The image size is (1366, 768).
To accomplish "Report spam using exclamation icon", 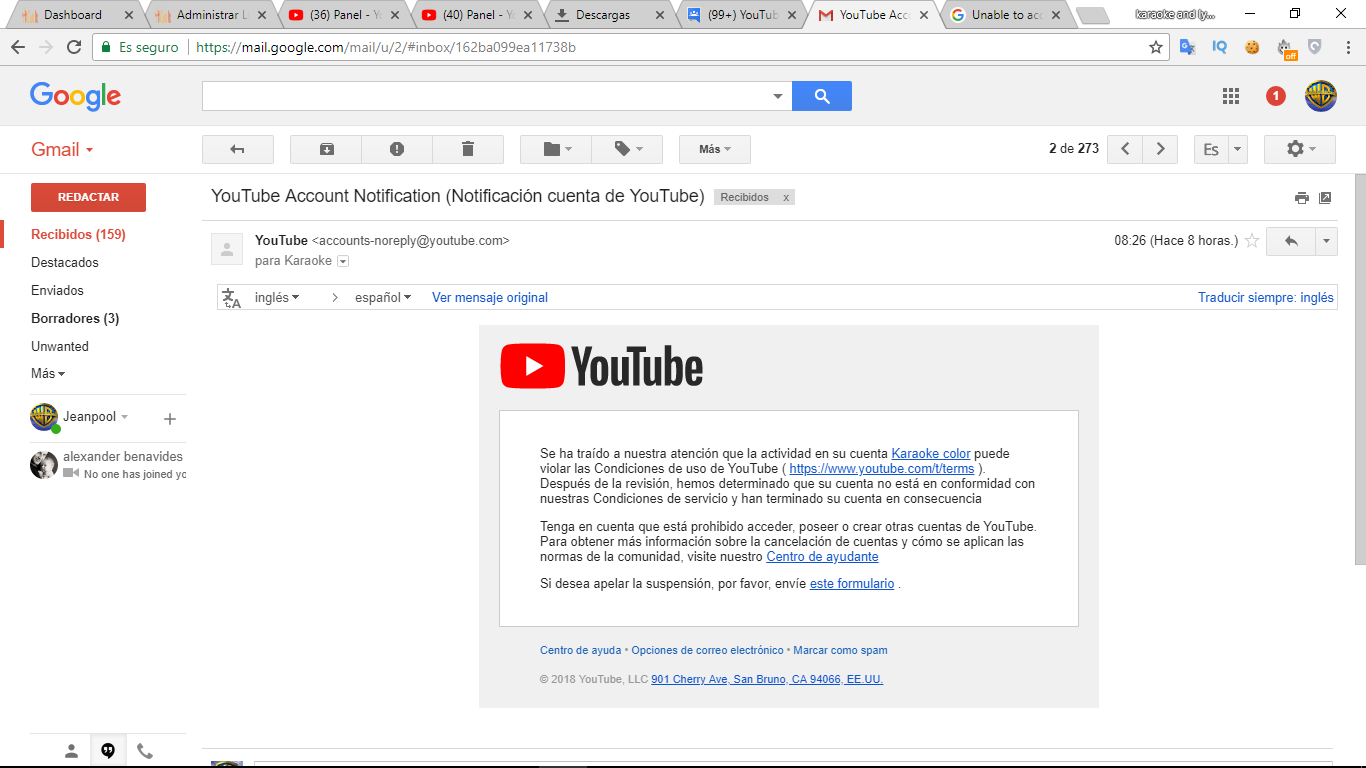I will point(397,149).
